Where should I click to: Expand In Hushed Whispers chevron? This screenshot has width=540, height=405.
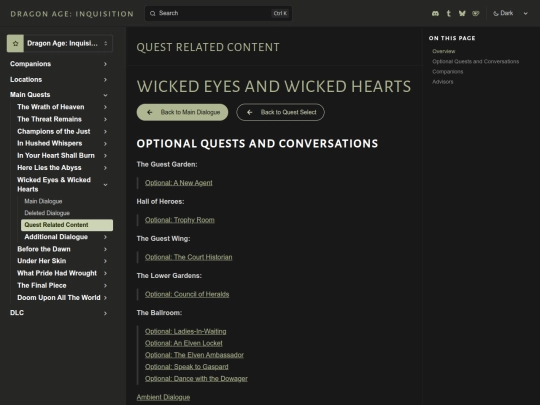pos(105,144)
